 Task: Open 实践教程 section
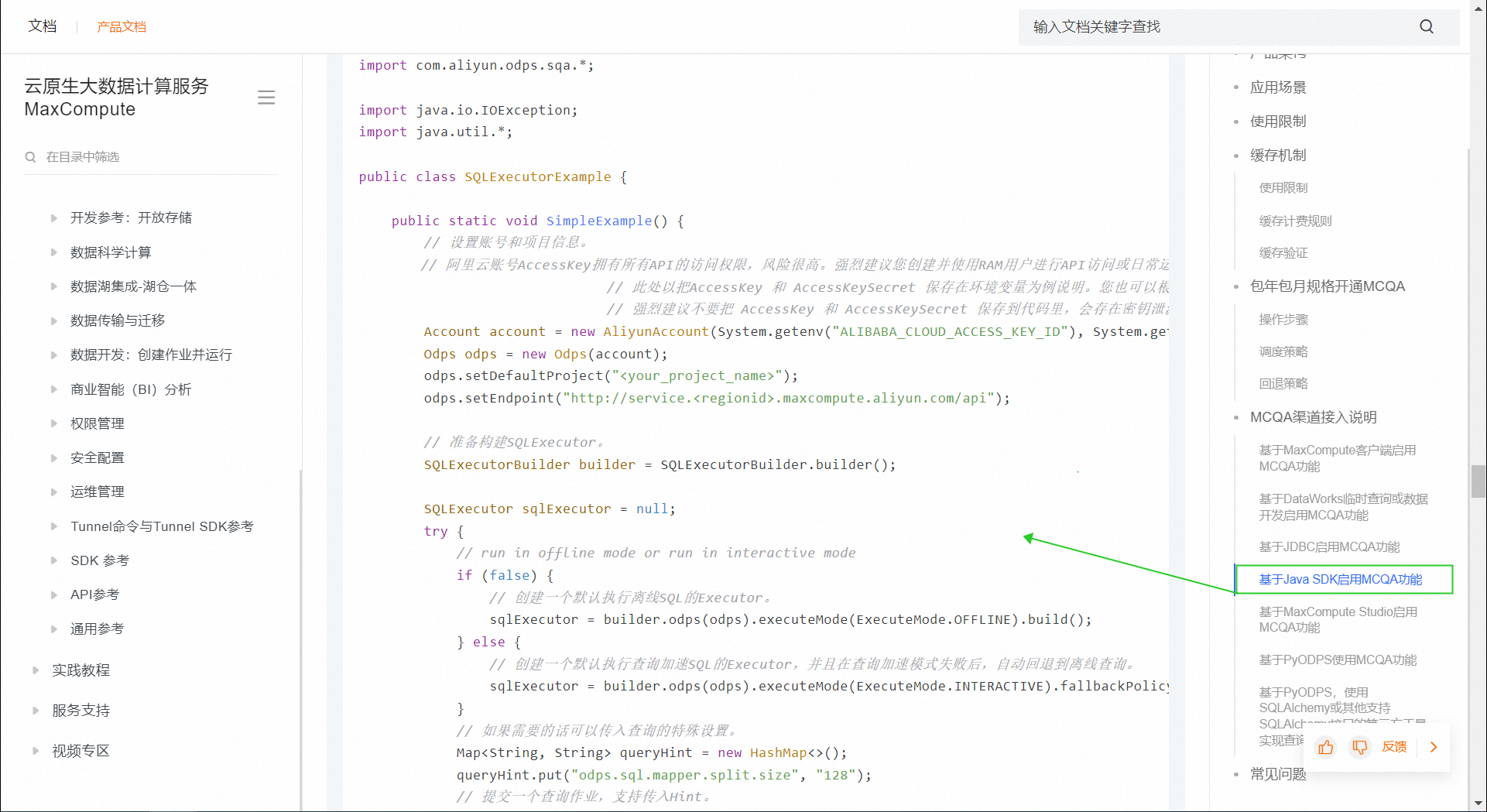pyautogui.click(x=81, y=670)
